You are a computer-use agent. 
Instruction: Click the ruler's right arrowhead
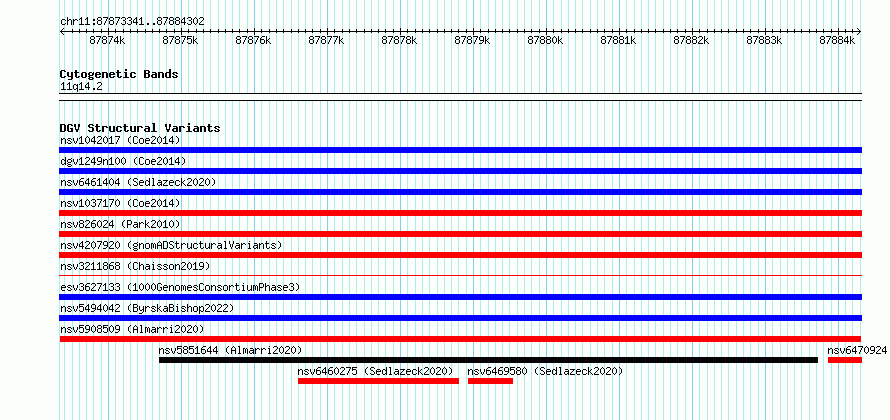pos(859,32)
